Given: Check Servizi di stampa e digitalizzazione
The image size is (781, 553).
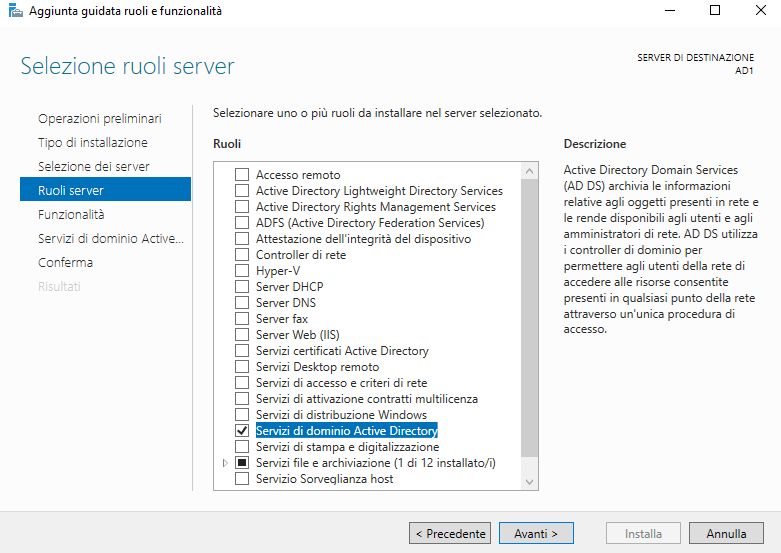Looking at the screenshot, I should (x=242, y=446).
